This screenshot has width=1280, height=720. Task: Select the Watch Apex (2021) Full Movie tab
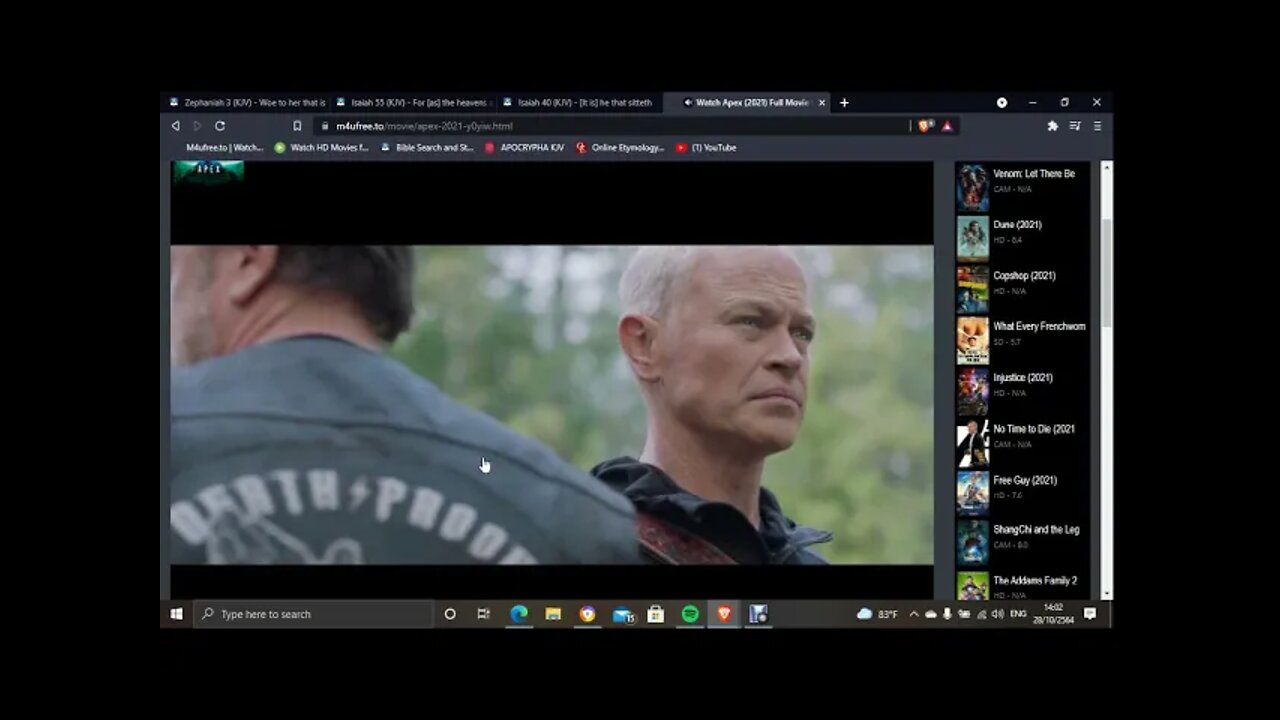click(747, 102)
